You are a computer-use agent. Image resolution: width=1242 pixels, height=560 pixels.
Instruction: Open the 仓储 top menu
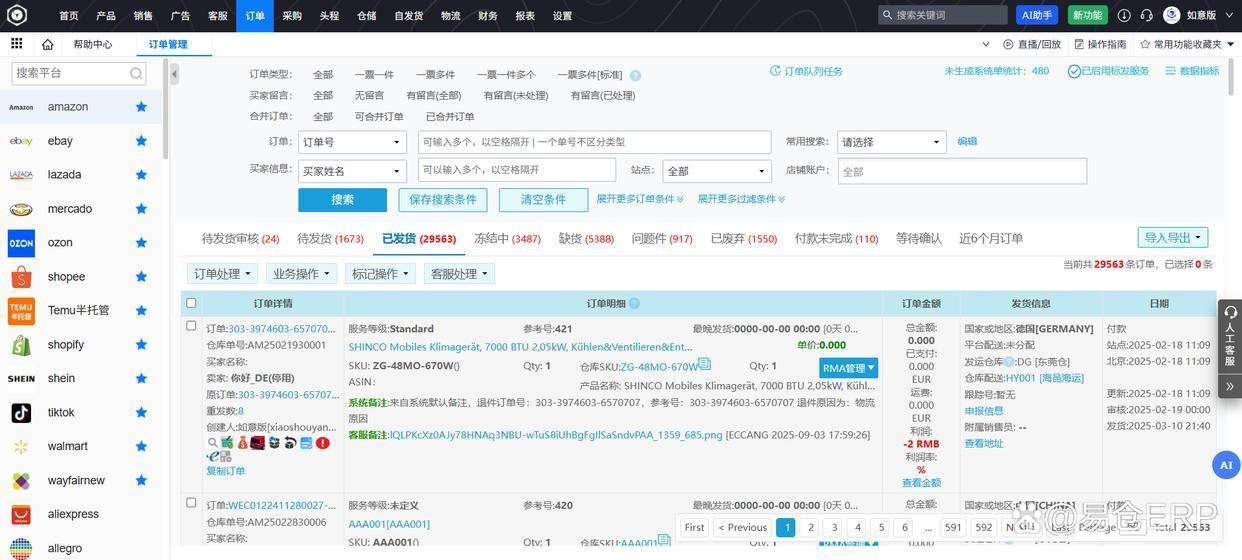tap(367, 16)
